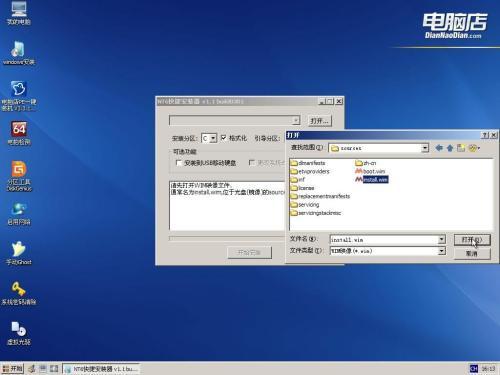Expand the image path dropdown in the installer window
The height and width of the screenshot is (375, 500).
[x=296, y=120]
